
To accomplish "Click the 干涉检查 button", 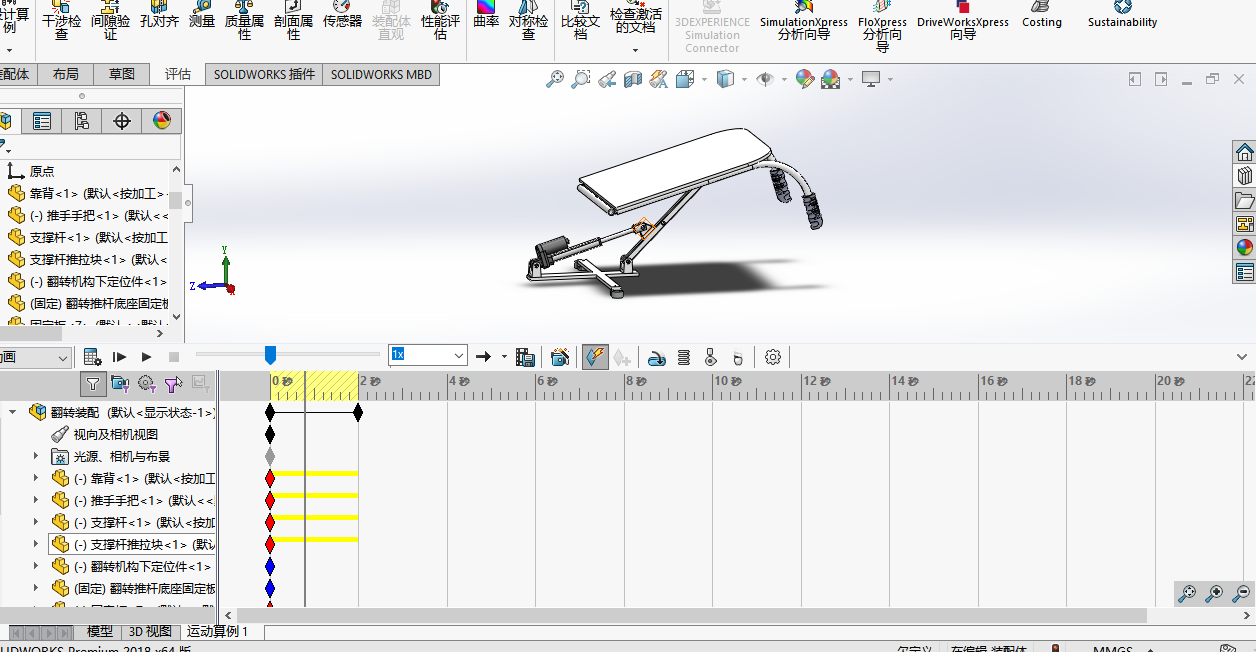I will pos(61,20).
